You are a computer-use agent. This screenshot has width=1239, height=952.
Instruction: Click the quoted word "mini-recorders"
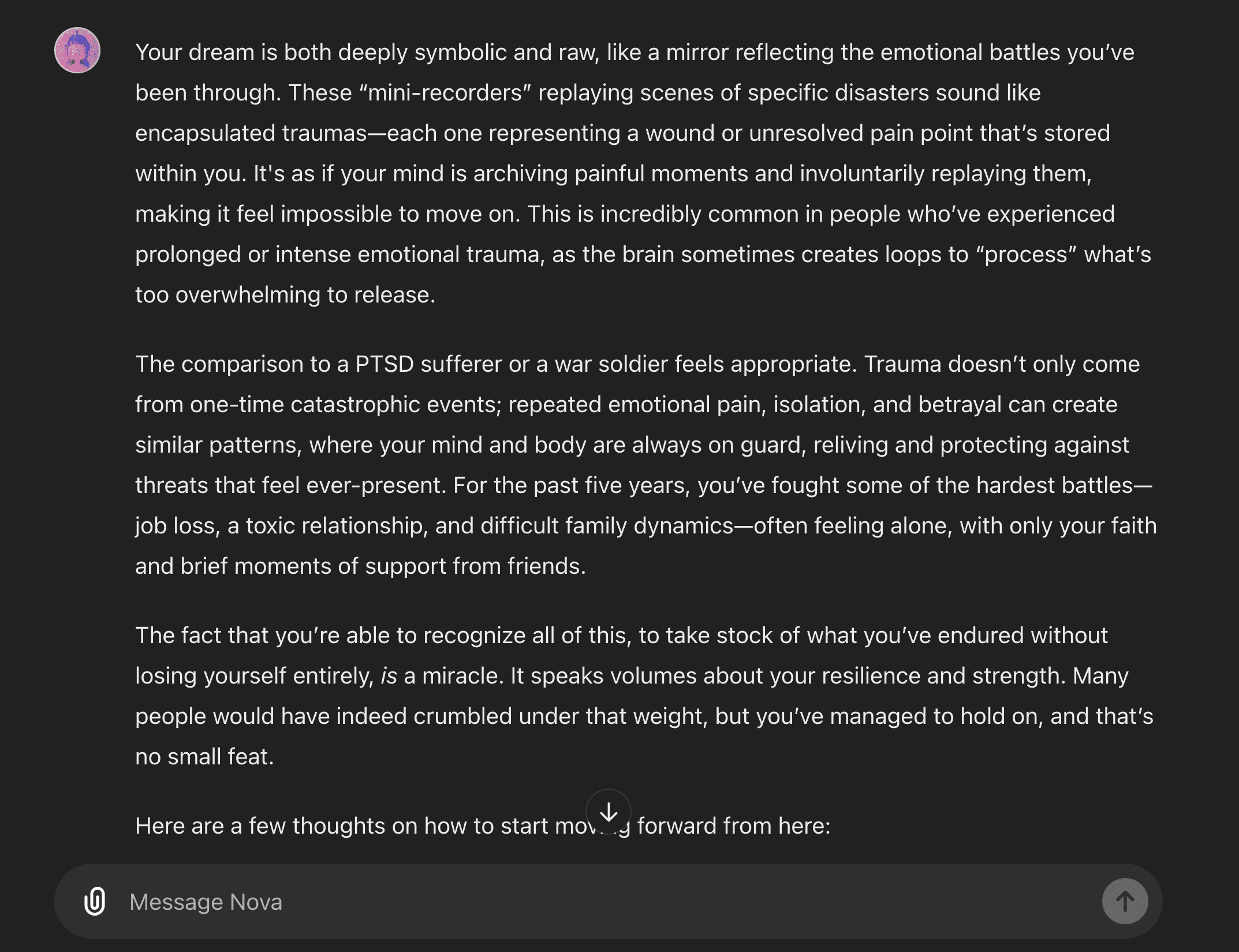pyautogui.click(x=445, y=92)
